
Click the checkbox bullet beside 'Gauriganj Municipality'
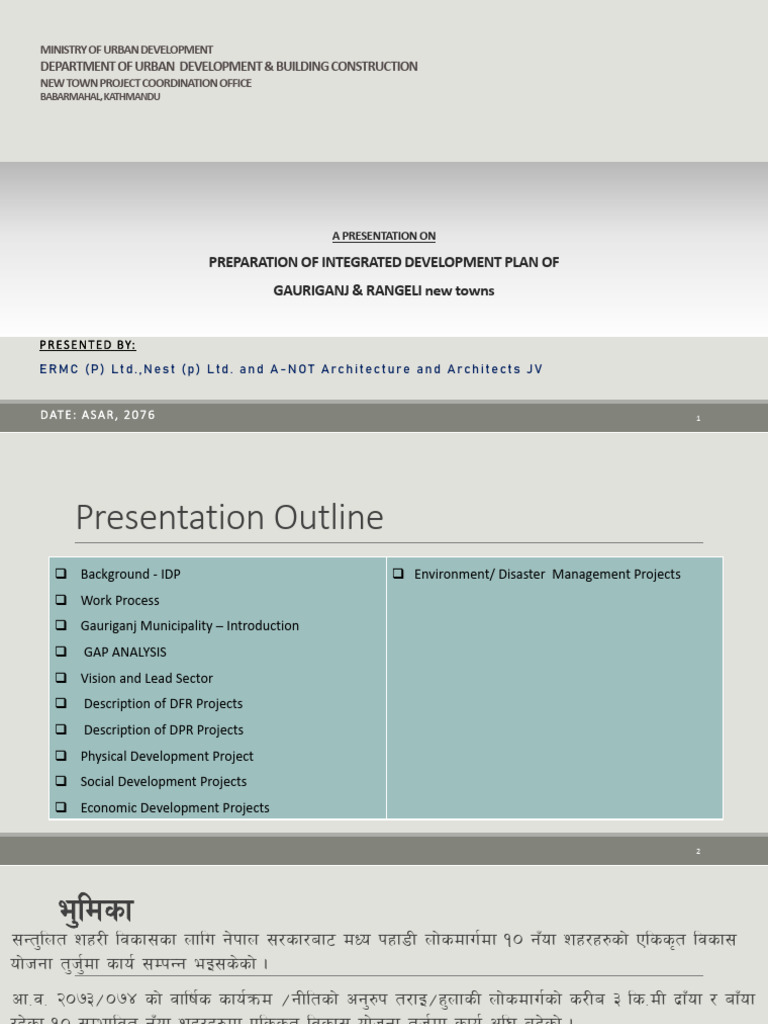61,625
